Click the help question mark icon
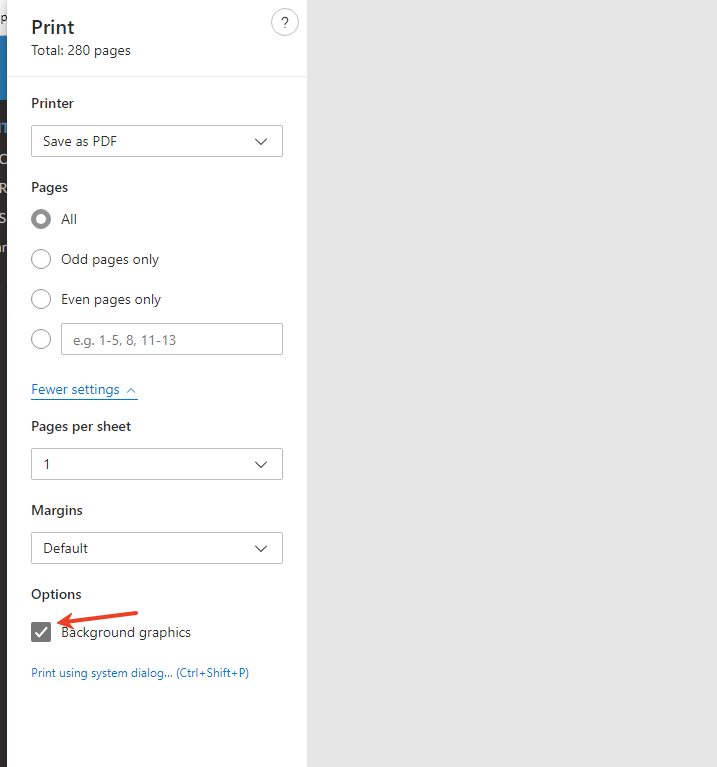 (285, 23)
